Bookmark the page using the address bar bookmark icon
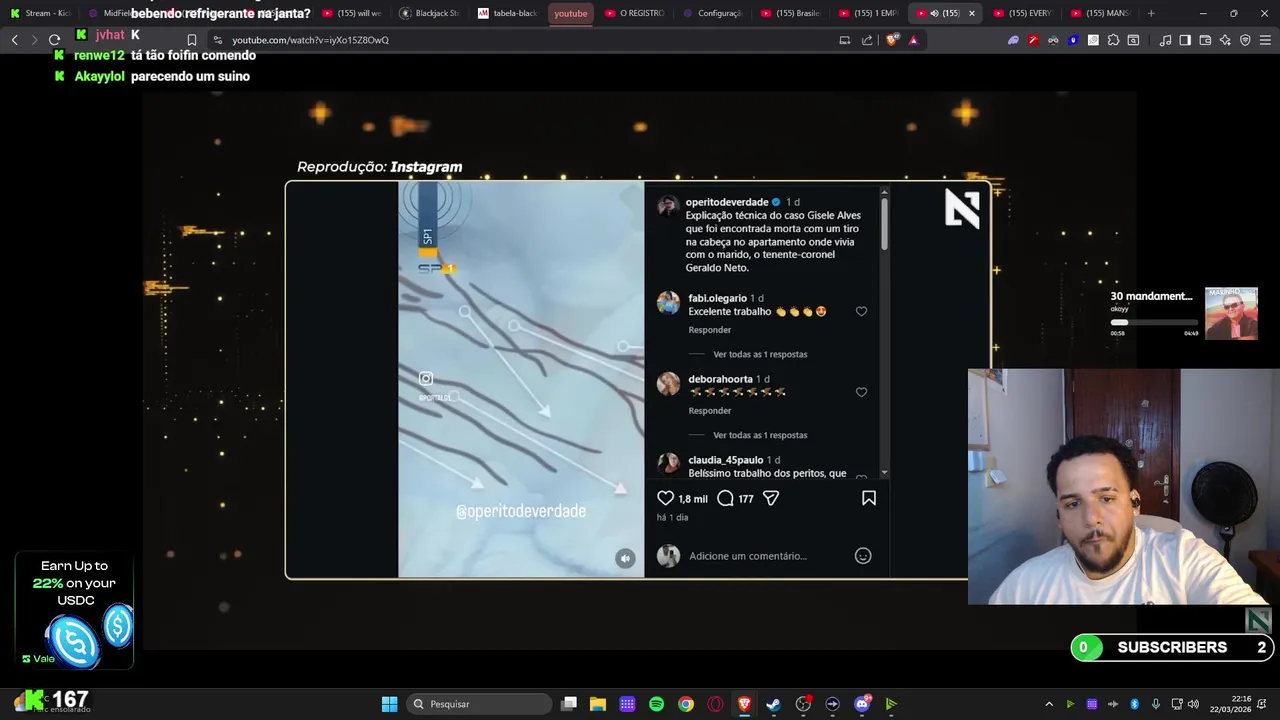Screen dimensions: 1280x720 click(x=192, y=40)
